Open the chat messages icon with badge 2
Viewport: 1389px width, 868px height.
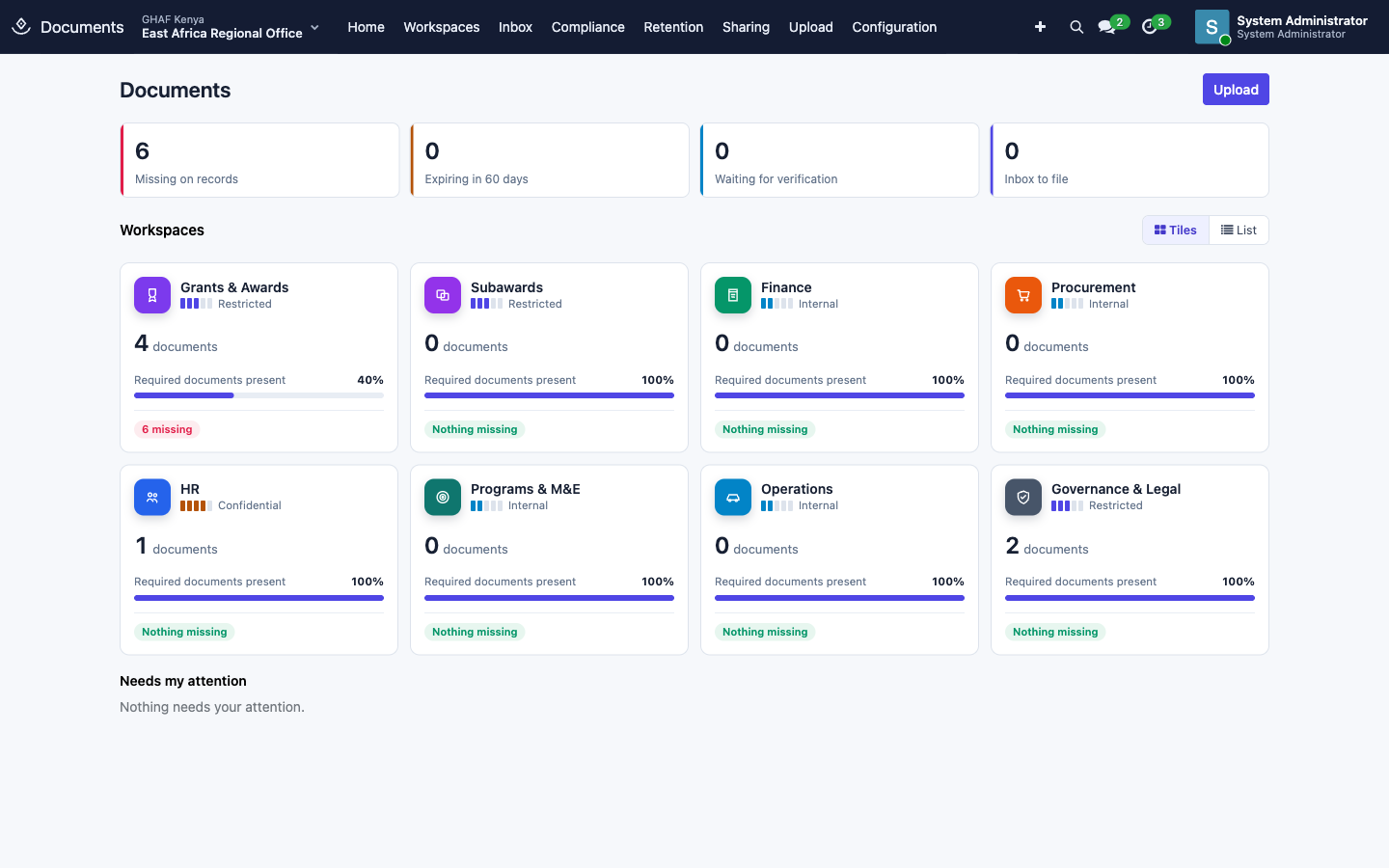(1107, 27)
